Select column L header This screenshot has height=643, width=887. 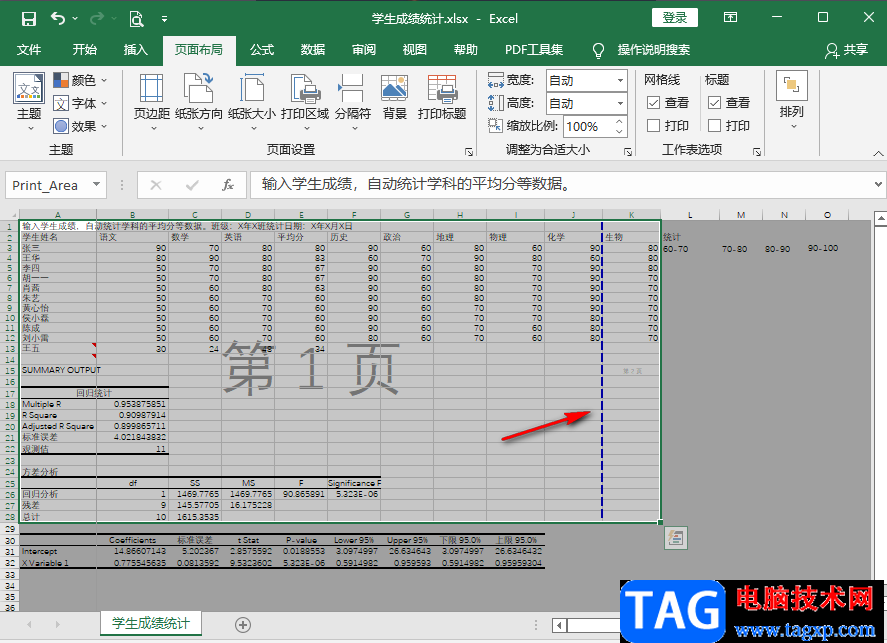click(690, 215)
